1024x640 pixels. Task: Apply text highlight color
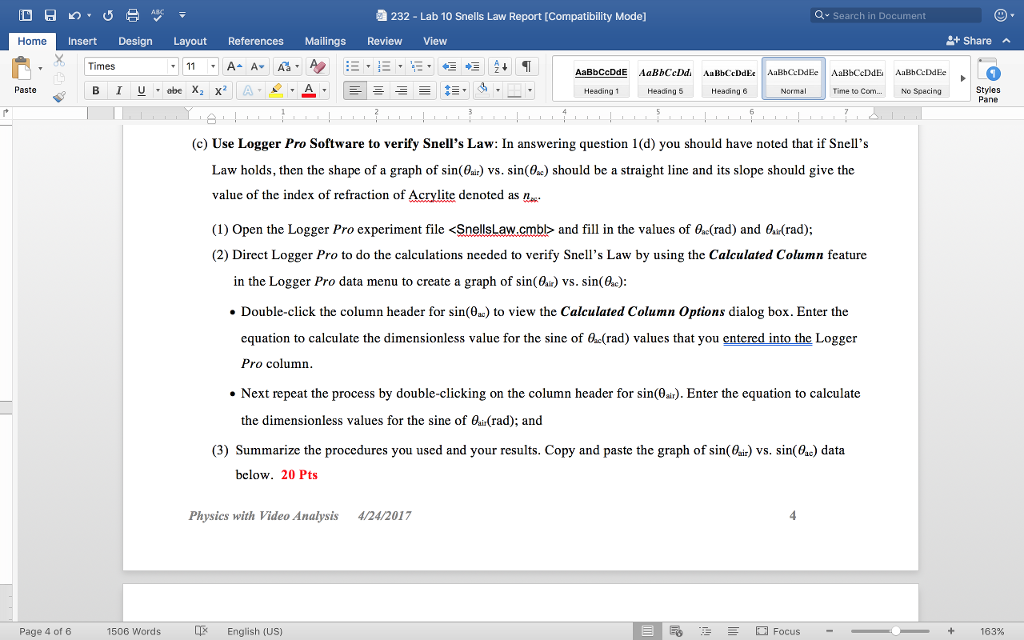coord(278,90)
